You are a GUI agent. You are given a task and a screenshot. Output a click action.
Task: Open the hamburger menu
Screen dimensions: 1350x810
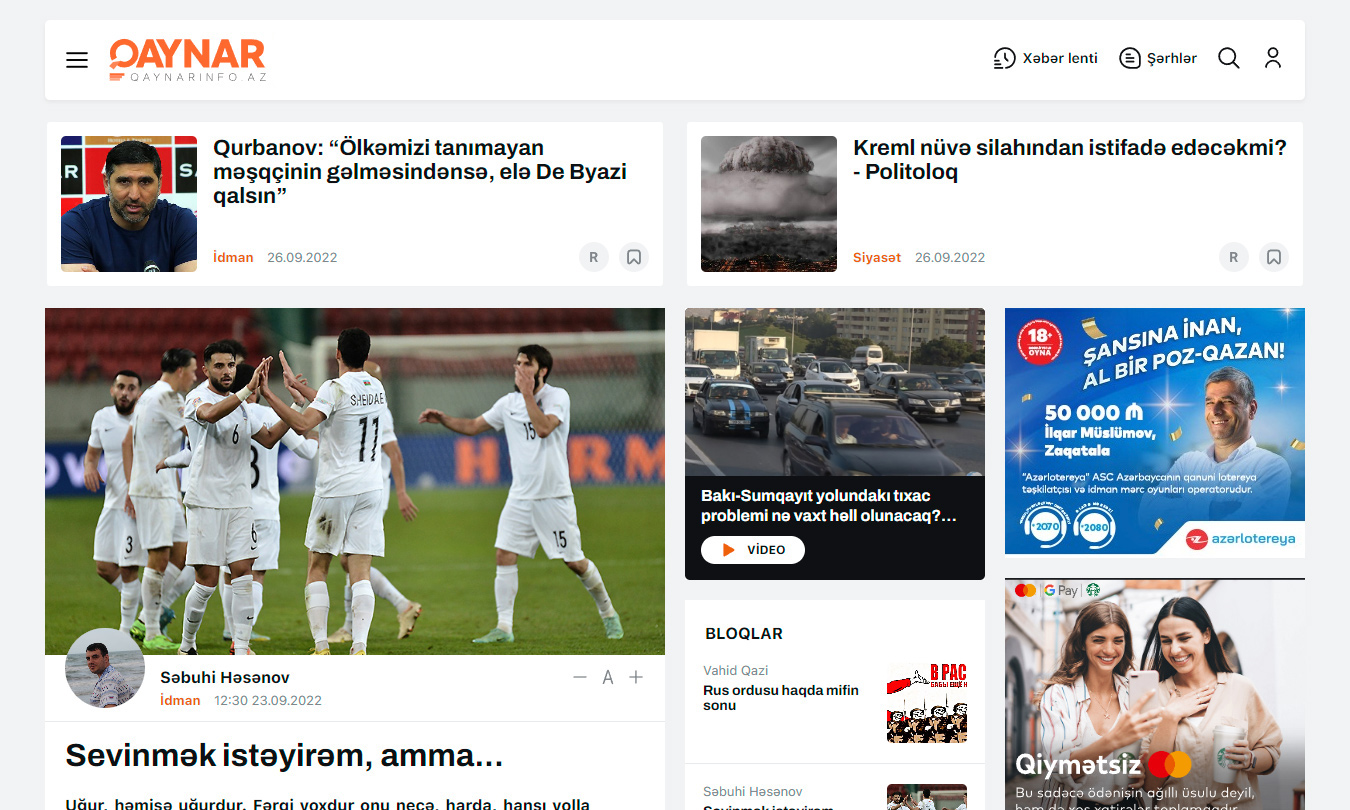pos(77,60)
